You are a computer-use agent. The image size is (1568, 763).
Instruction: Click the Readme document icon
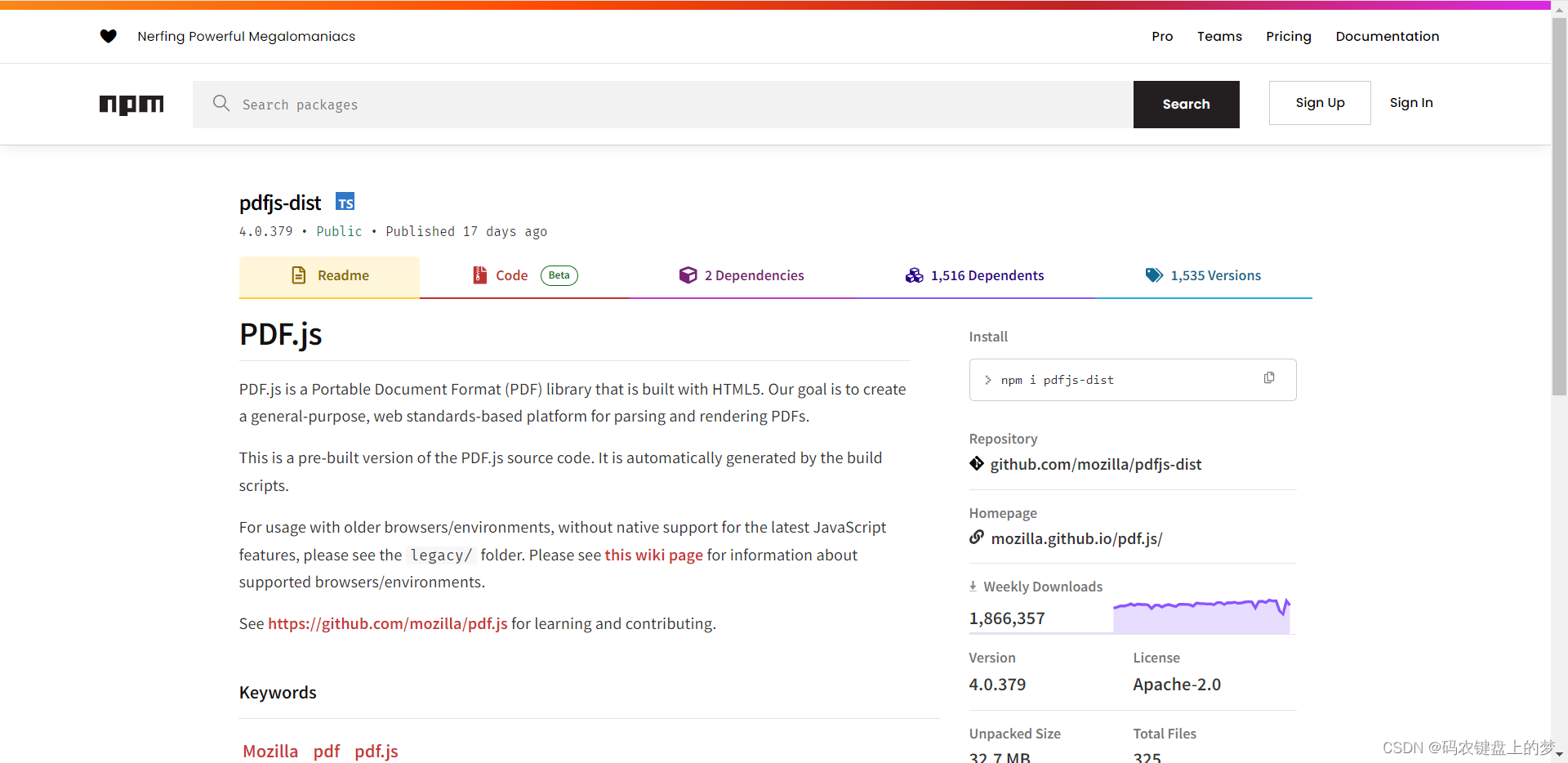[x=299, y=275]
